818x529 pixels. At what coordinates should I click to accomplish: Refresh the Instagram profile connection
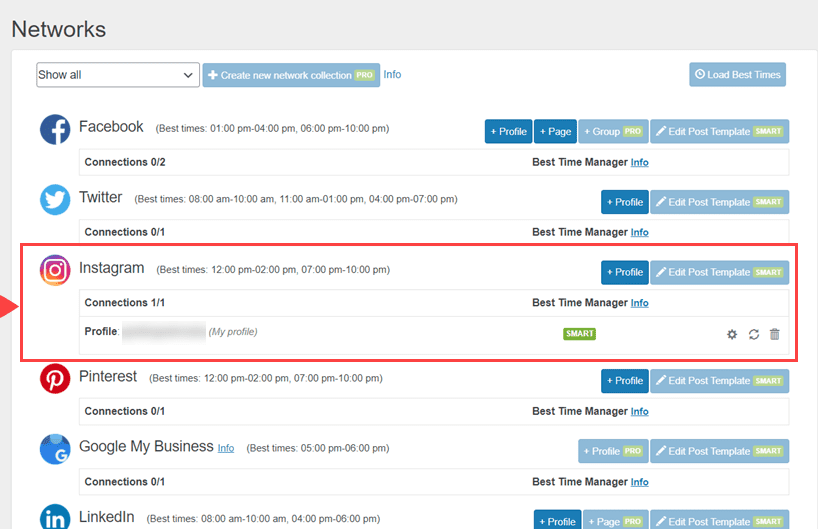pyautogui.click(x=753, y=334)
